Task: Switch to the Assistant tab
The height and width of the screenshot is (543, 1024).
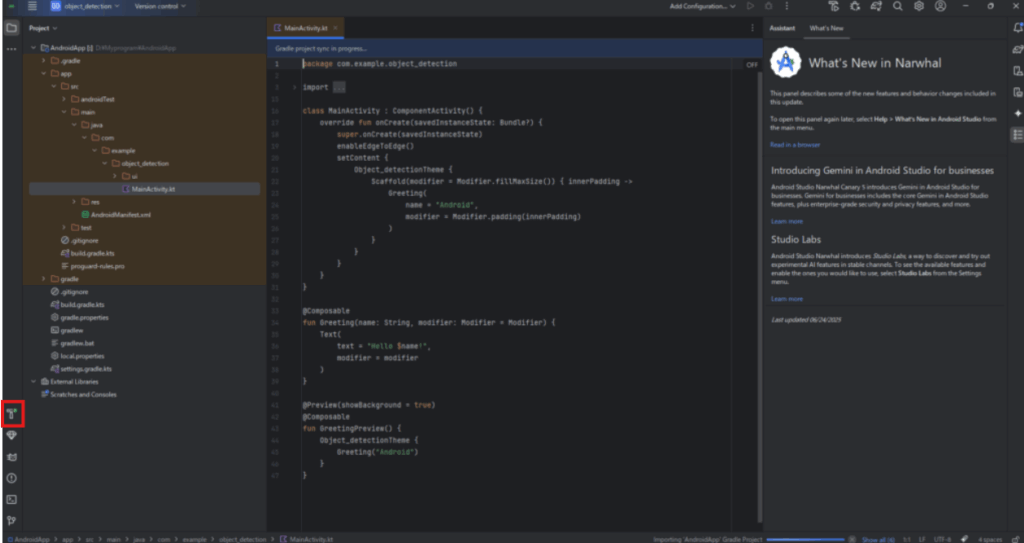Action: pyautogui.click(x=782, y=28)
